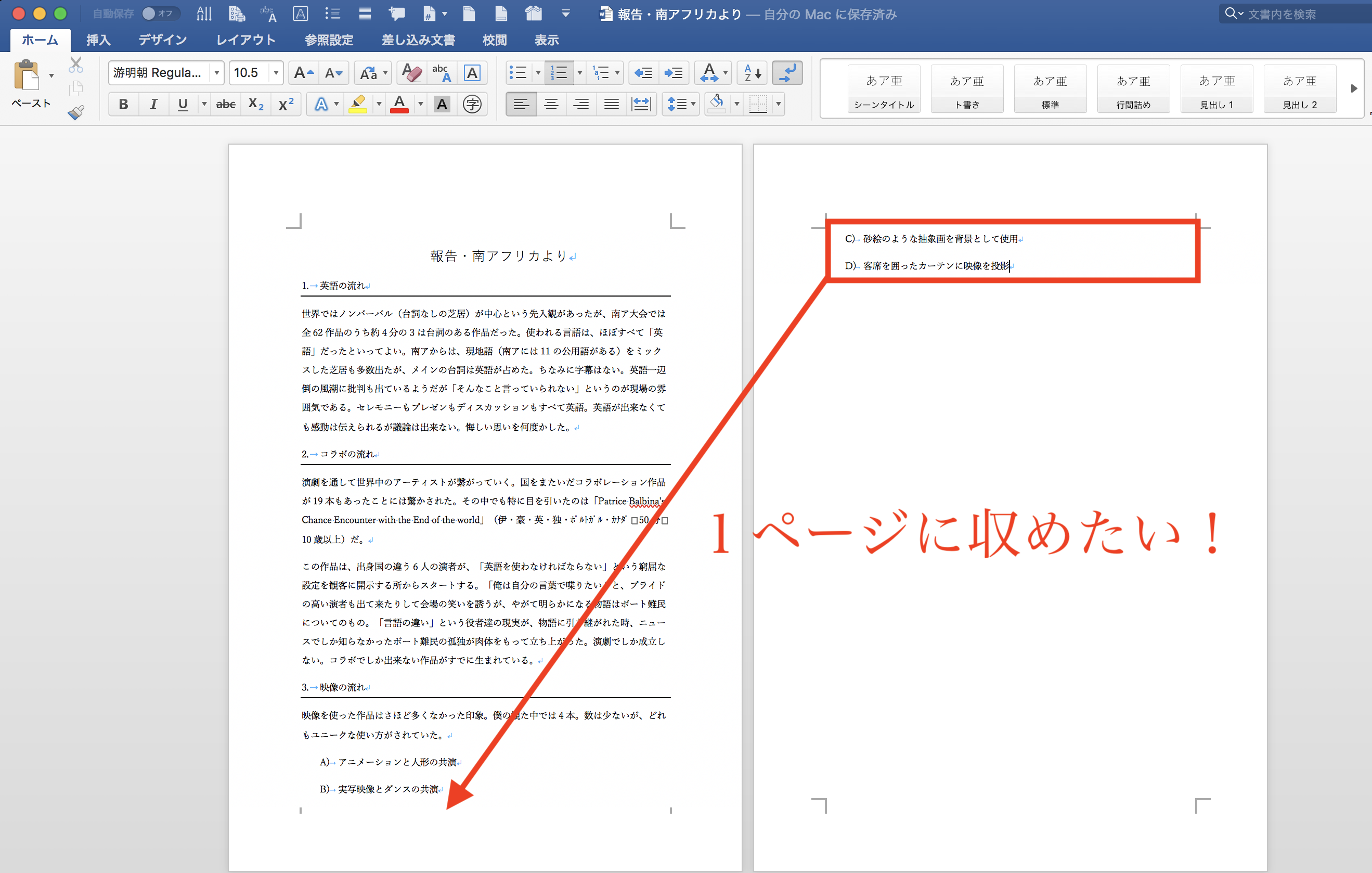Click the Decrease Indent icon
The width and height of the screenshot is (1372, 873).
point(643,73)
